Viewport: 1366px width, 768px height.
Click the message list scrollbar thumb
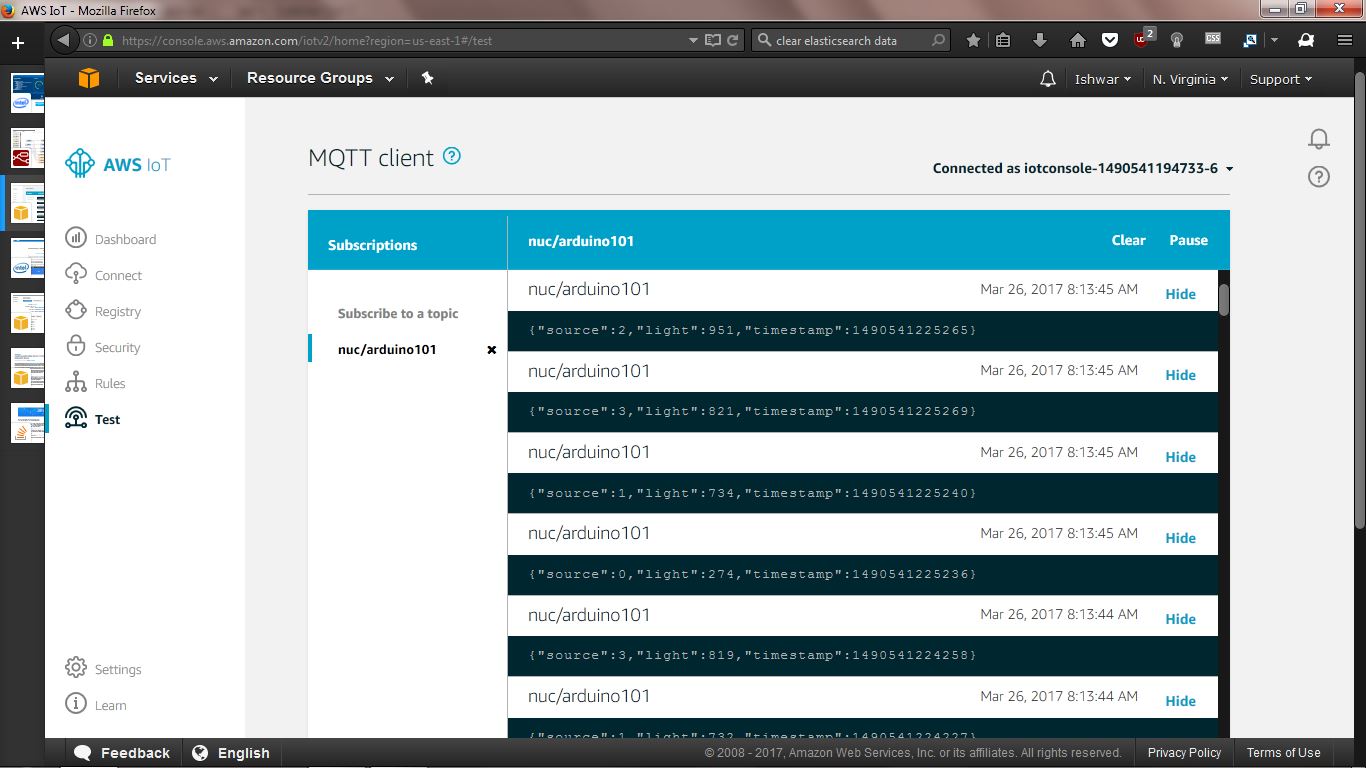(1224, 299)
